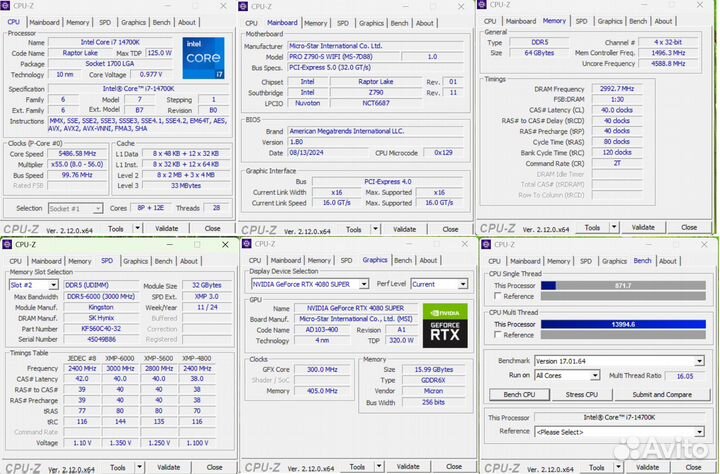
Task: Click the Intel Core i7 logo
Action: 203,58
